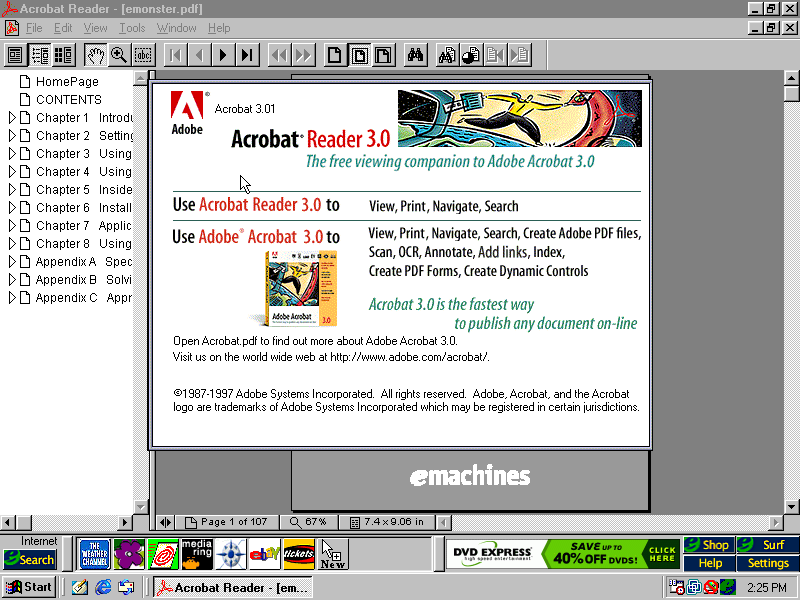The width and height of the screenshot is (800, 600).
Task: Select the Hand tool in toolbar
Action: [x=95, y=55]
